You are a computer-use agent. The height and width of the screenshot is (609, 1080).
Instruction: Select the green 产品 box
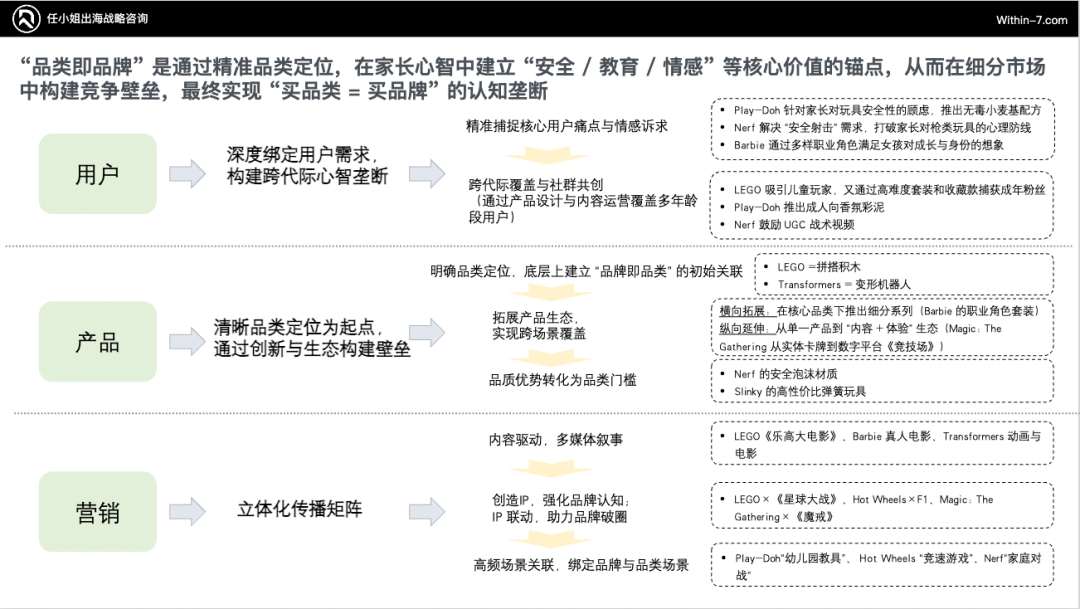97,341
